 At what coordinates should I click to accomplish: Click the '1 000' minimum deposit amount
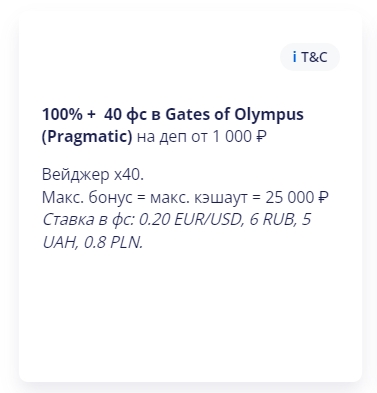click(x=232, y=136)
